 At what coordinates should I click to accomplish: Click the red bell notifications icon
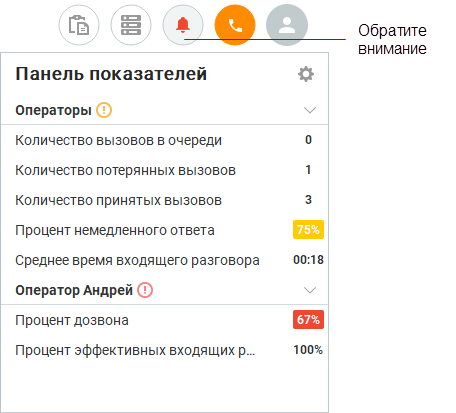(183, 25)
